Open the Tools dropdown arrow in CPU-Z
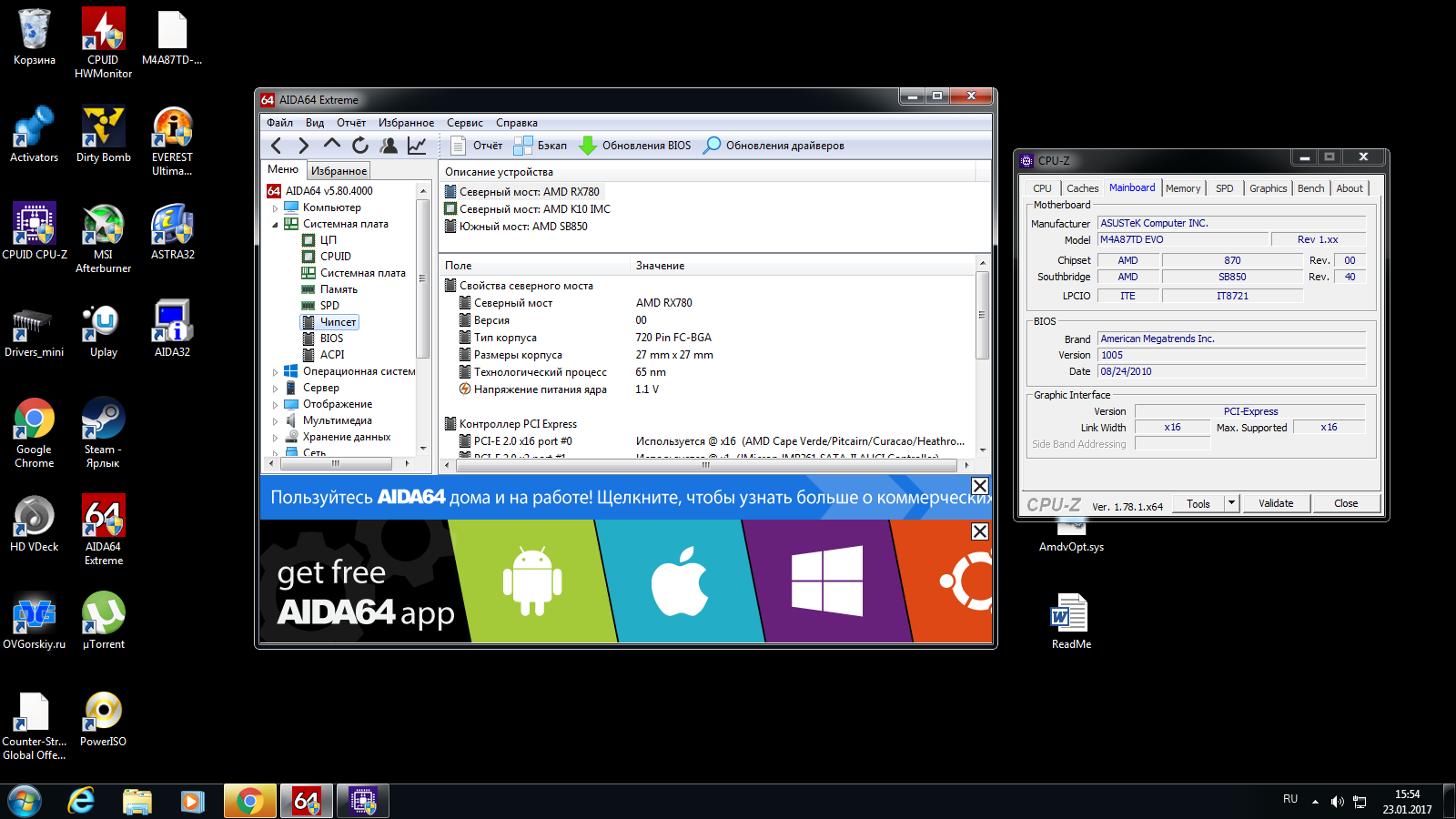Image resolution: width=1456 pixels, height=819 pixels. (1231, 503)
